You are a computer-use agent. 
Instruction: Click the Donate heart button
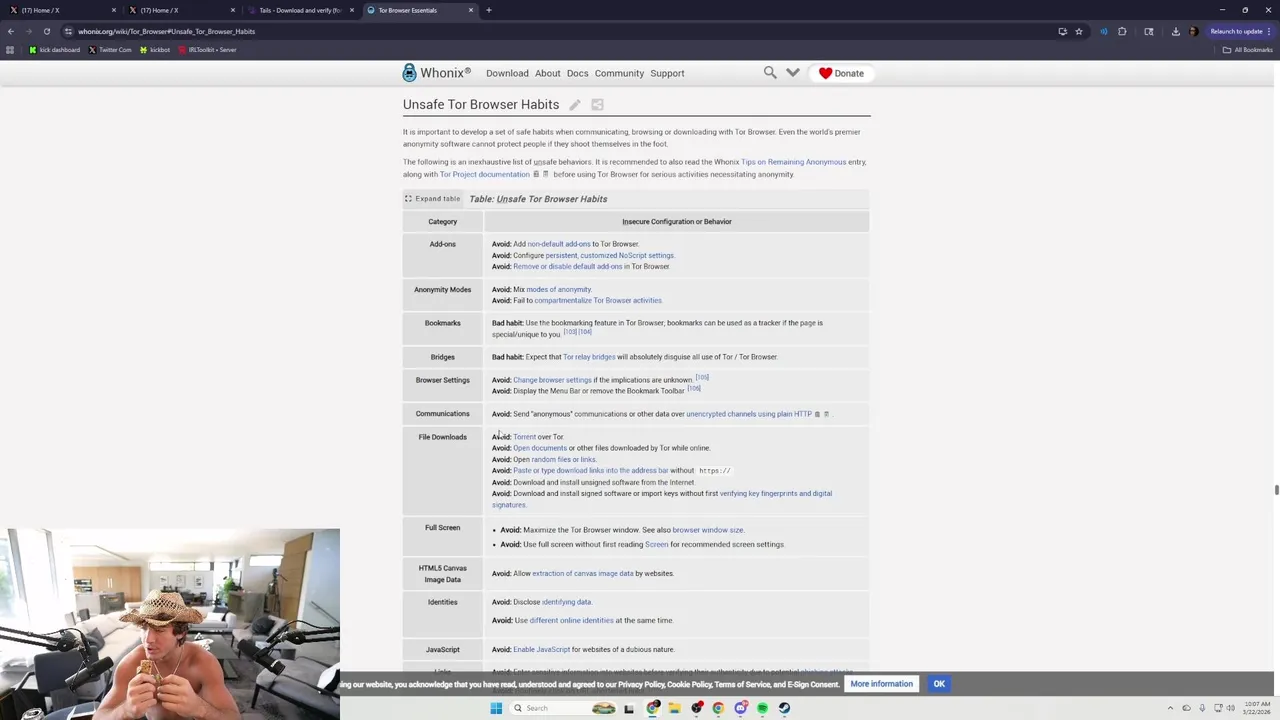pos(842,73)
